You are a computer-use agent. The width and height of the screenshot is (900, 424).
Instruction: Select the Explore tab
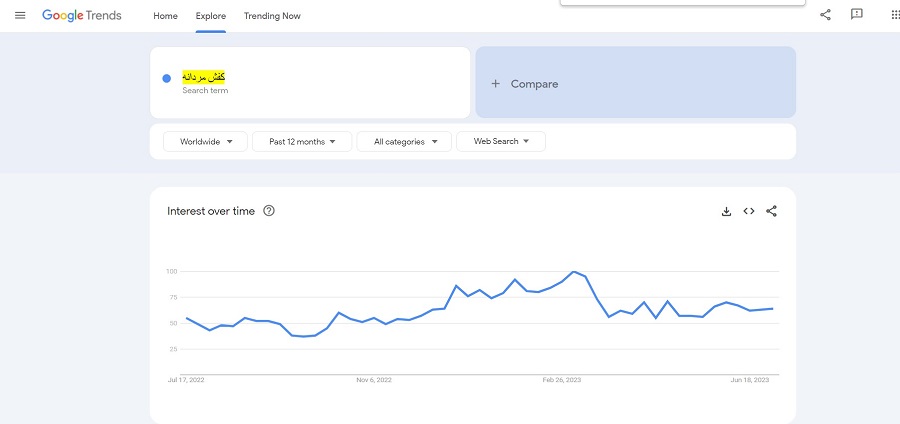[x=211, y=16]
